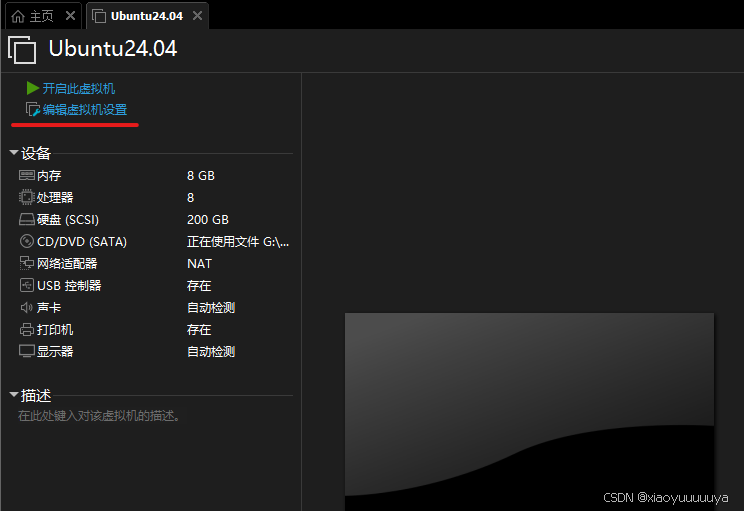Select the 处理器 device label
The image size is (744, 511).
click(55, 197)
